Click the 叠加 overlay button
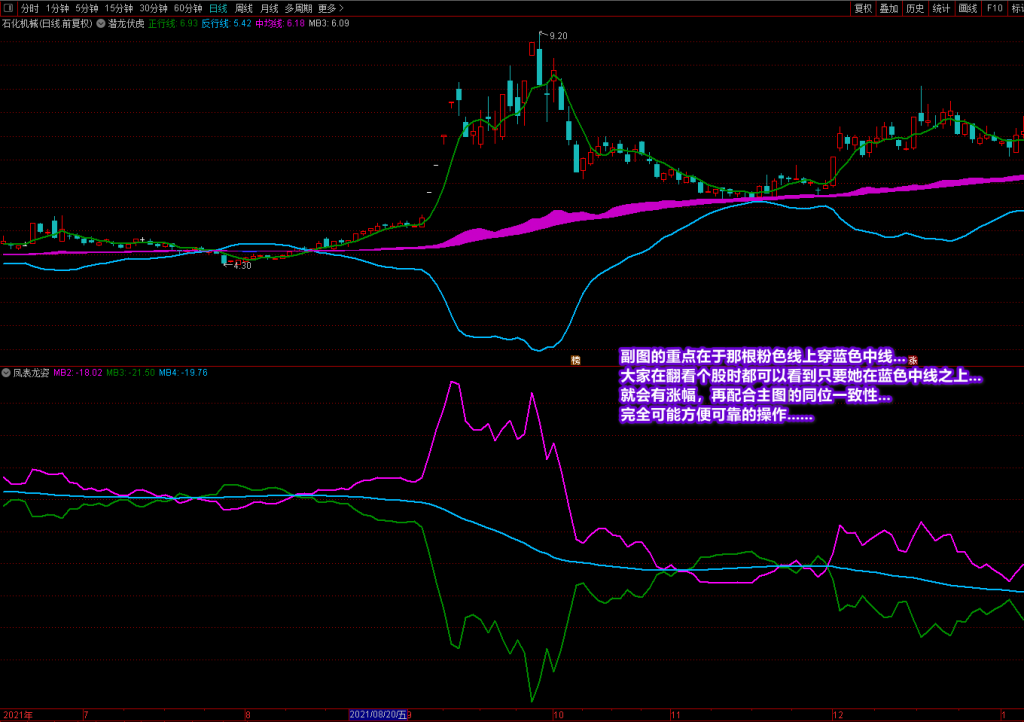1024x722 pixels. click(x=889, y=8)
